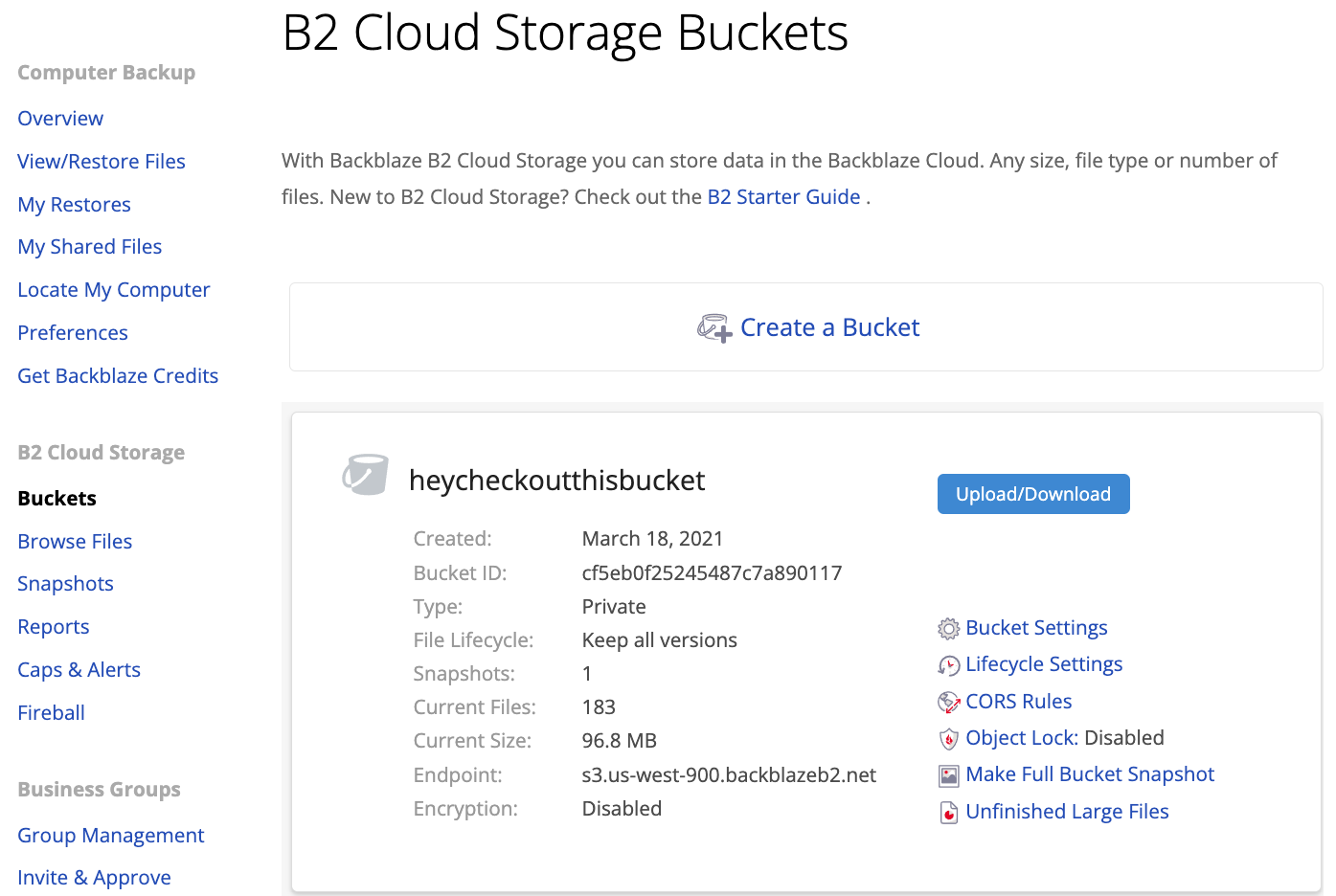Go to Snapshots page
Screen dimensions: 1336x896
pyautogui.click(x=65, y=584)
